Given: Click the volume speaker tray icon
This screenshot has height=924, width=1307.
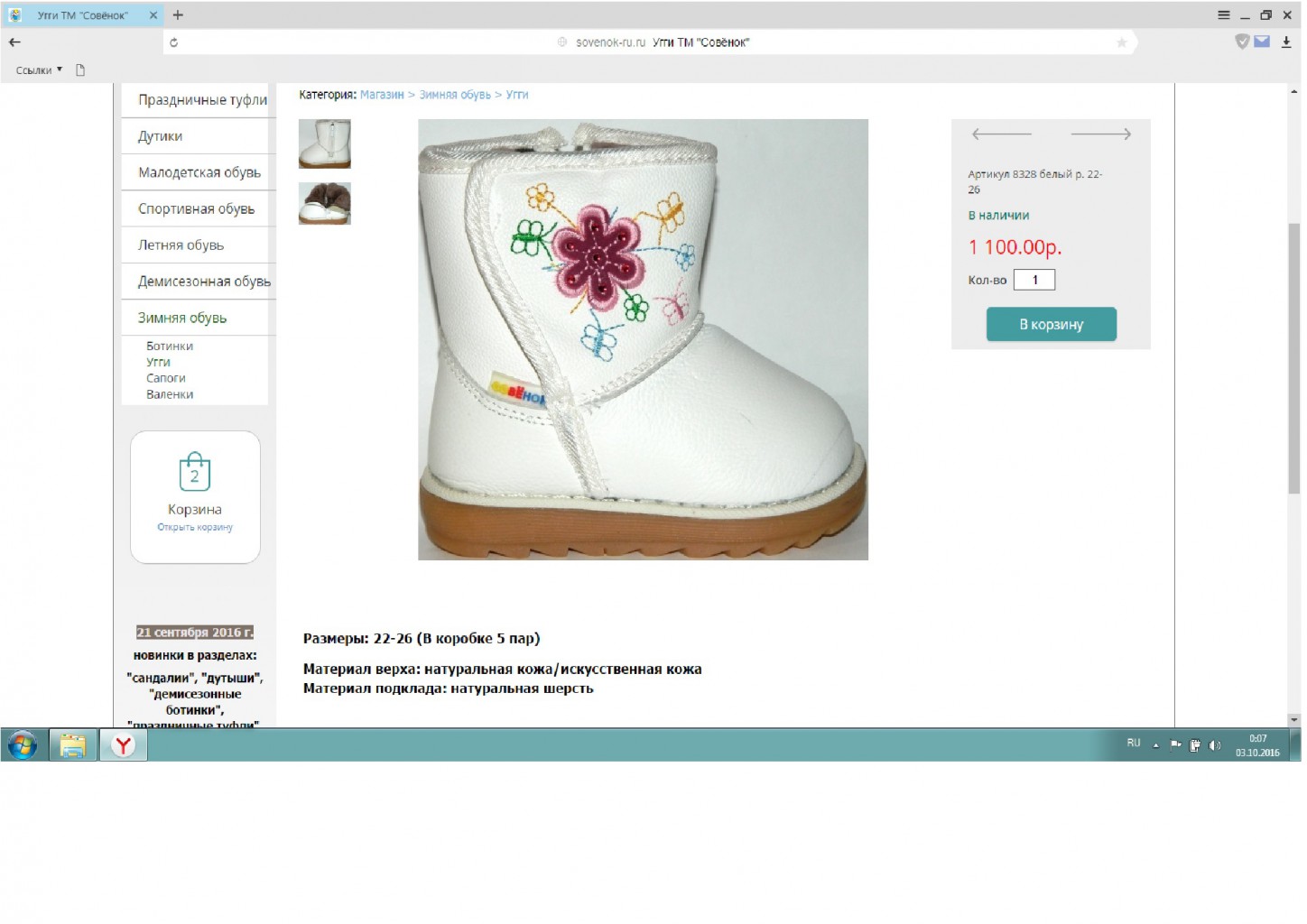Looking at the screenshot, I should (1215, 745).
